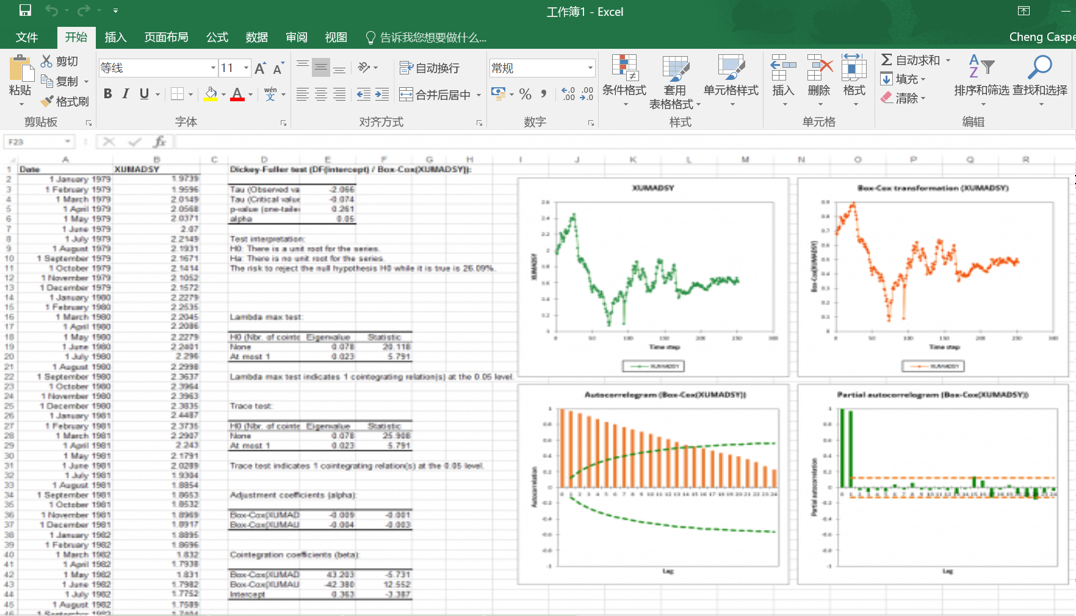The width and height of the screenshot is (1076, 616).
Task: Click the Increase Font Size icon
Action: (x=260, y=68)
